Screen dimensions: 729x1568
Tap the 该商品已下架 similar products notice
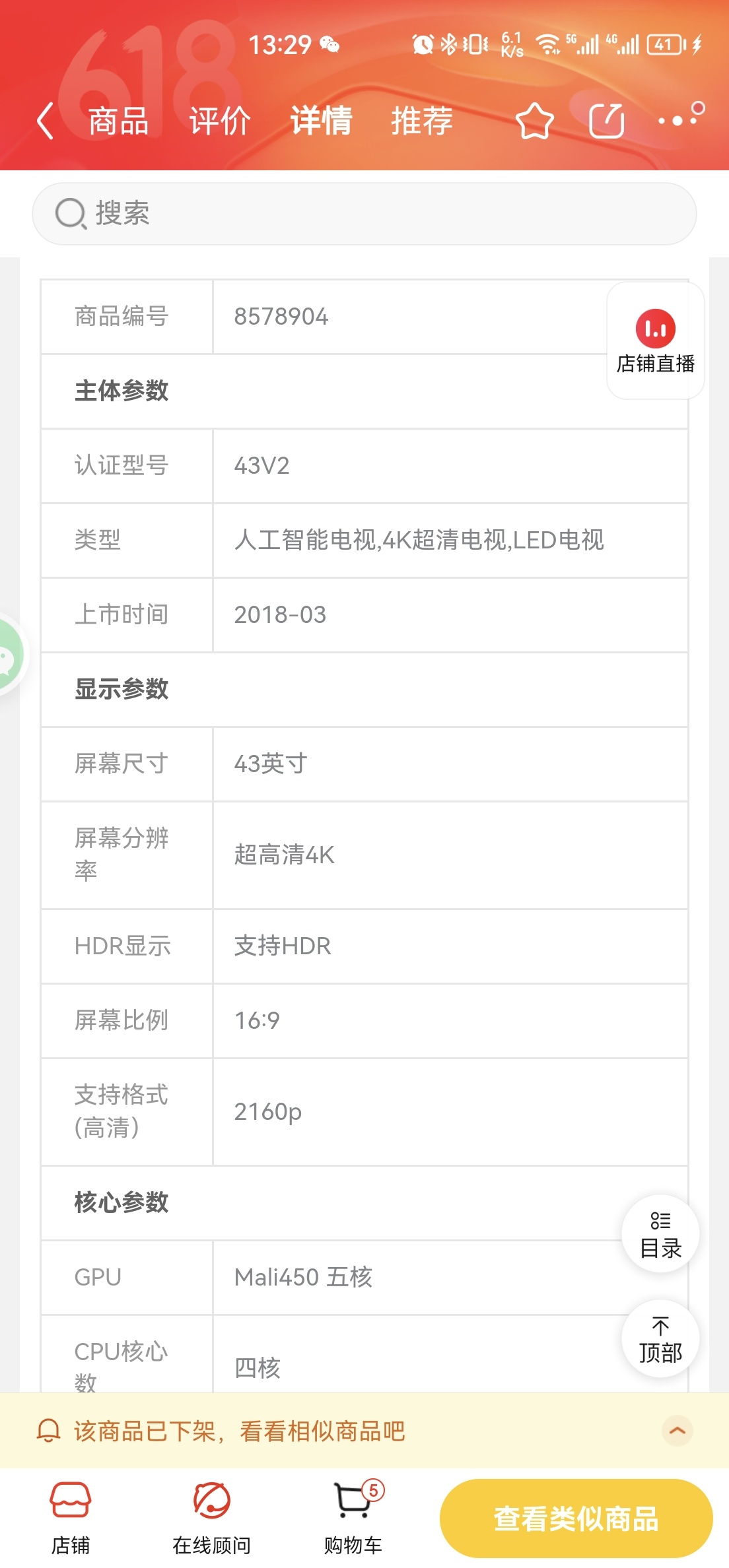(239, 1431)
